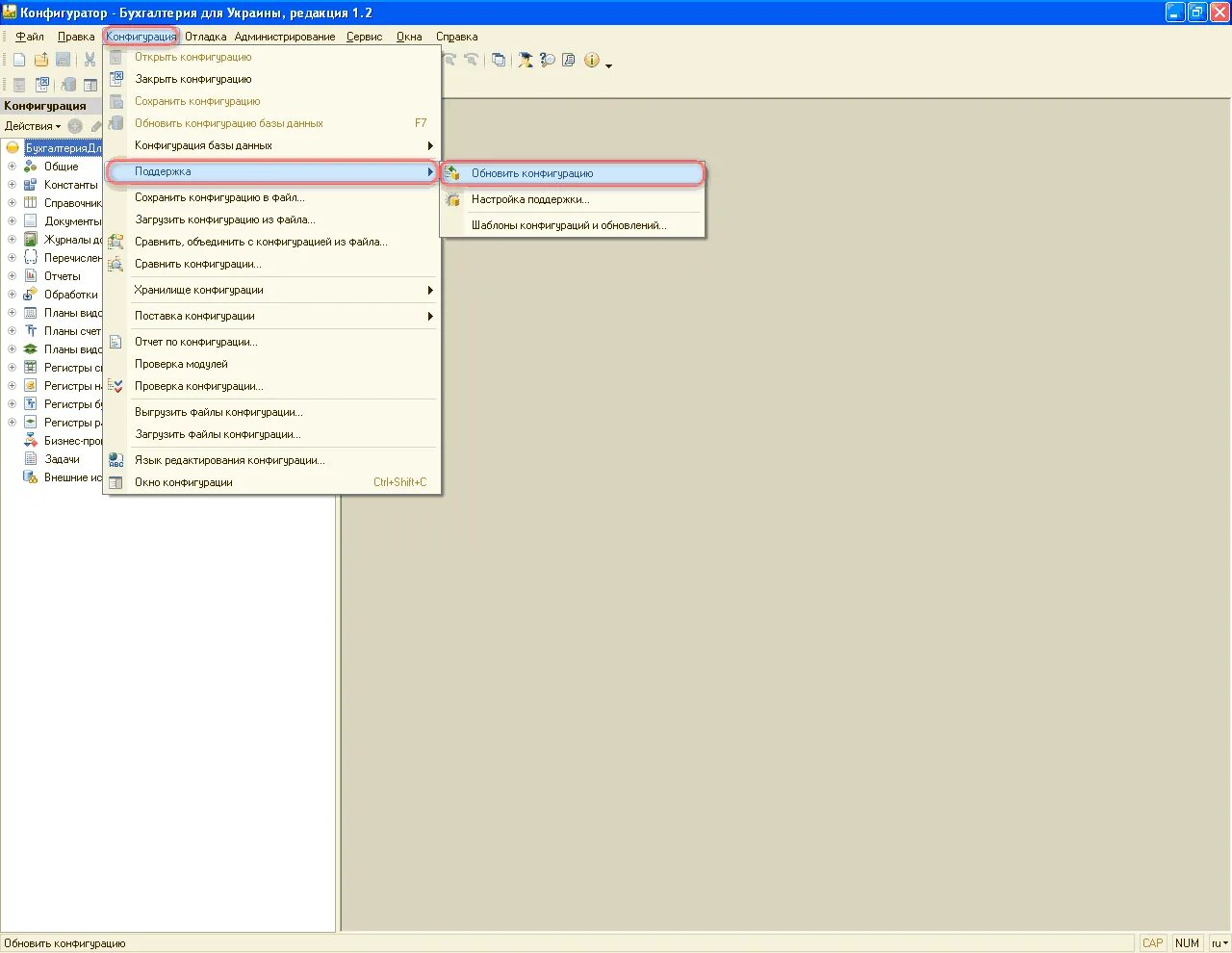The width and height of the screenshot is (1232, 953).
Task: Click the Общие tree icon
Action: (31, 167)
